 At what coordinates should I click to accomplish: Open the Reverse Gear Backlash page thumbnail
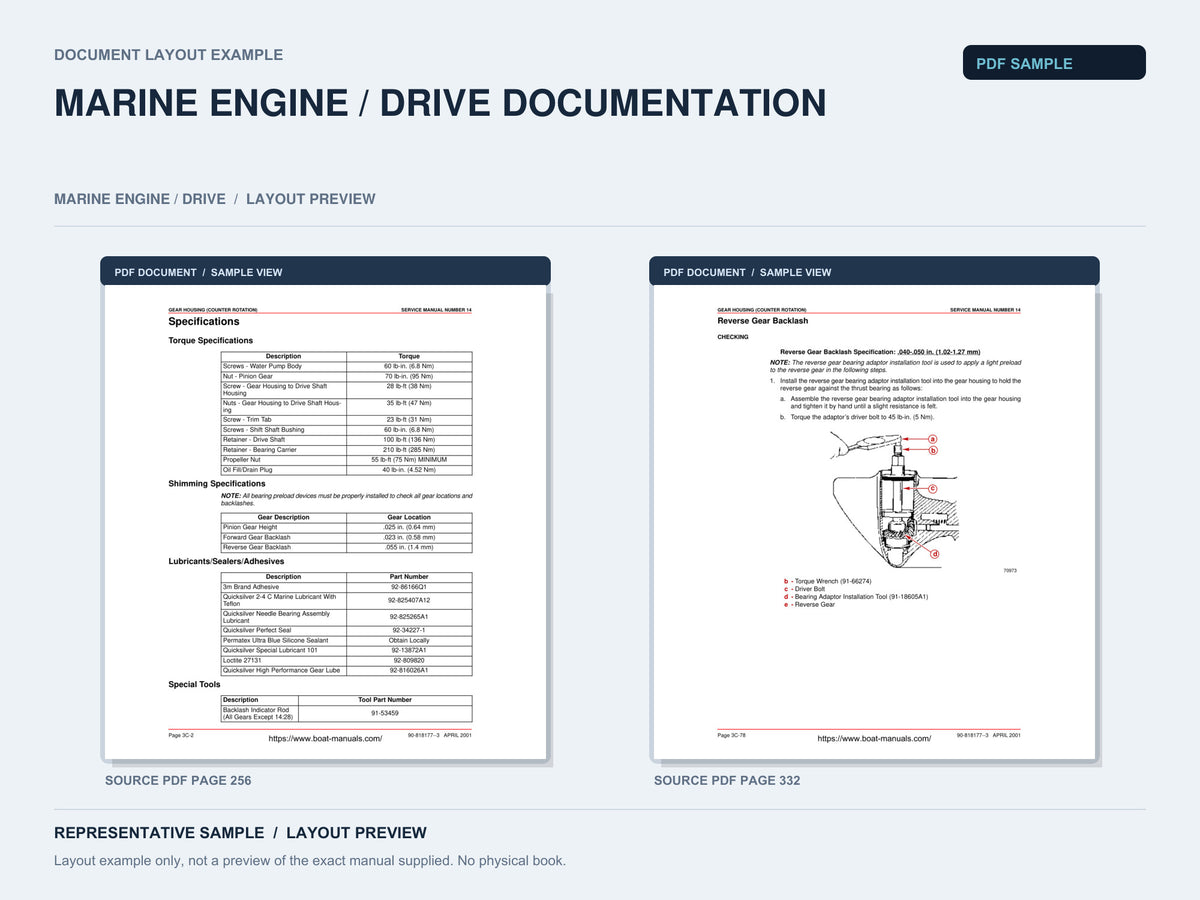point(874,522)
